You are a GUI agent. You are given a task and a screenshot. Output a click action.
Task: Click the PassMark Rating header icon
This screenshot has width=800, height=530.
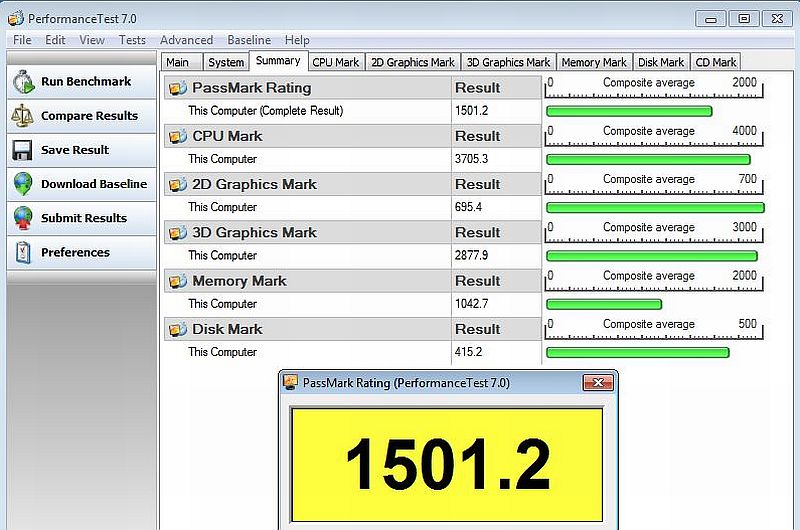point(178,88)
